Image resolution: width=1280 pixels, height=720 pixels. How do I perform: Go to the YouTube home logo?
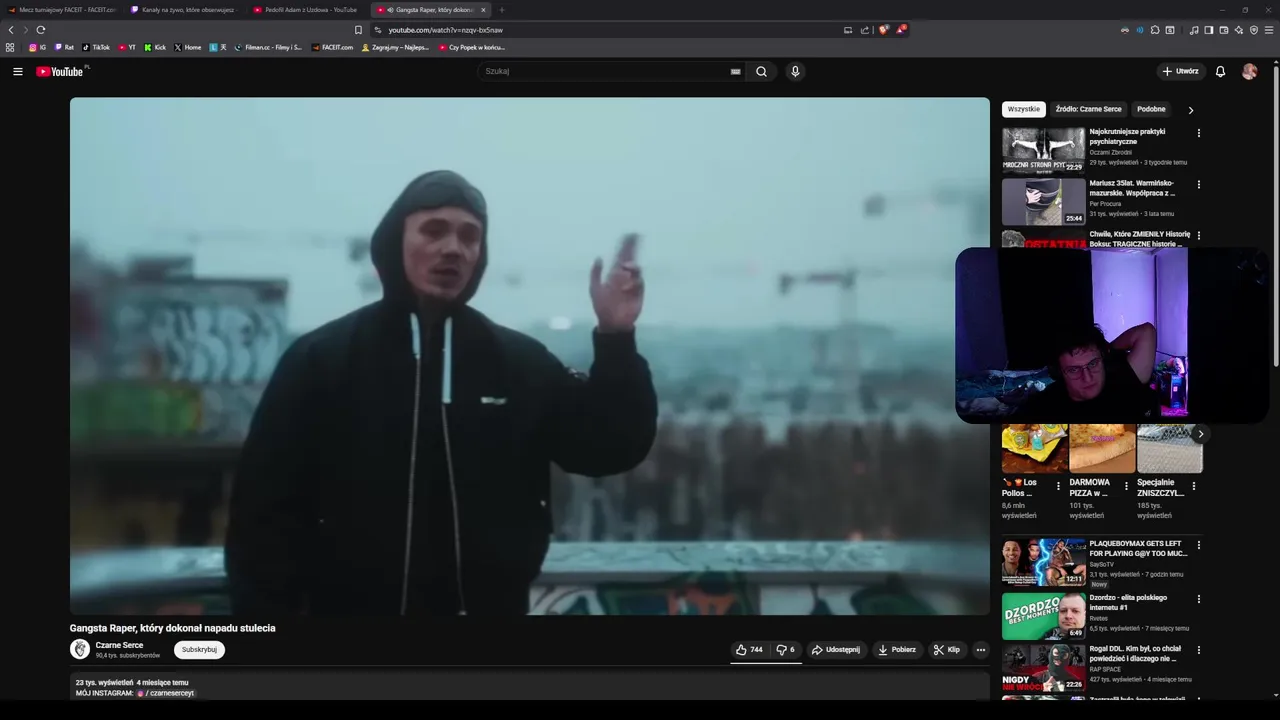click(x=60, y=71)
